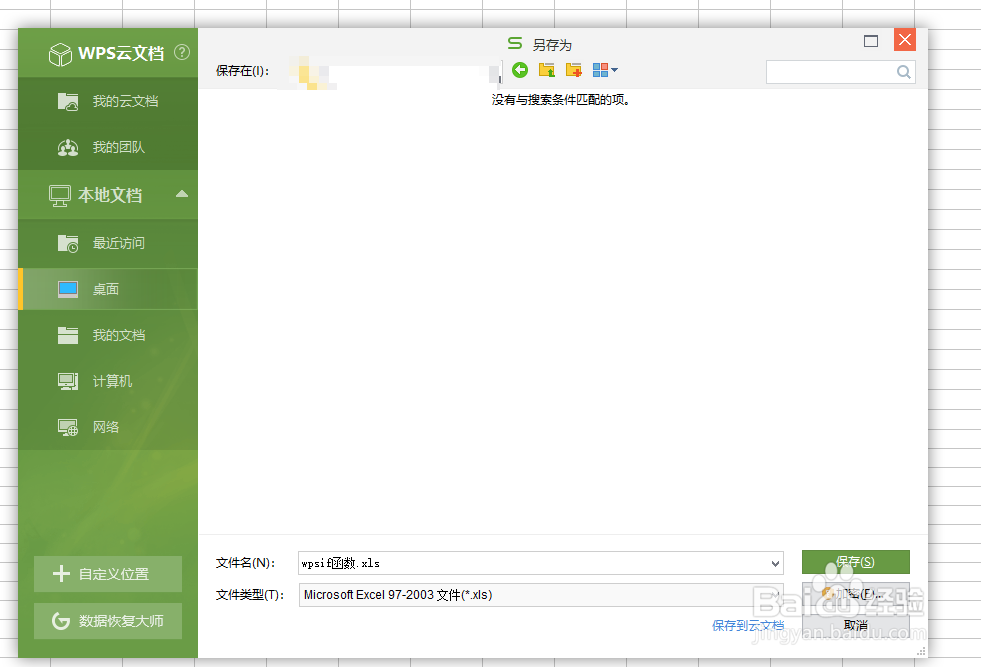This screenshot has height=667, width=981.
Task: Click the Cancel (取消) button
Action: tap(855, 626)
